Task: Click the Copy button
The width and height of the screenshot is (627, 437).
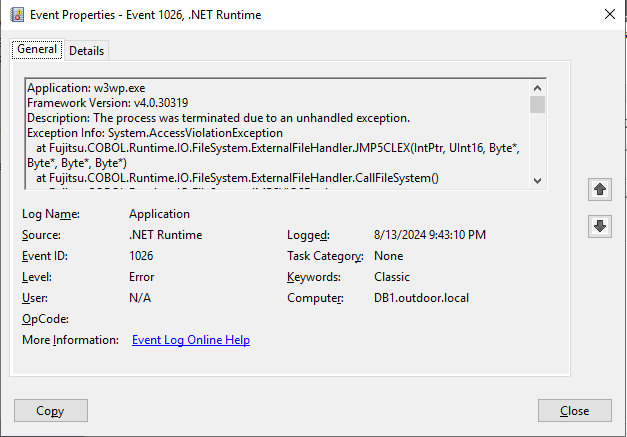Action: tap(51, 411)
